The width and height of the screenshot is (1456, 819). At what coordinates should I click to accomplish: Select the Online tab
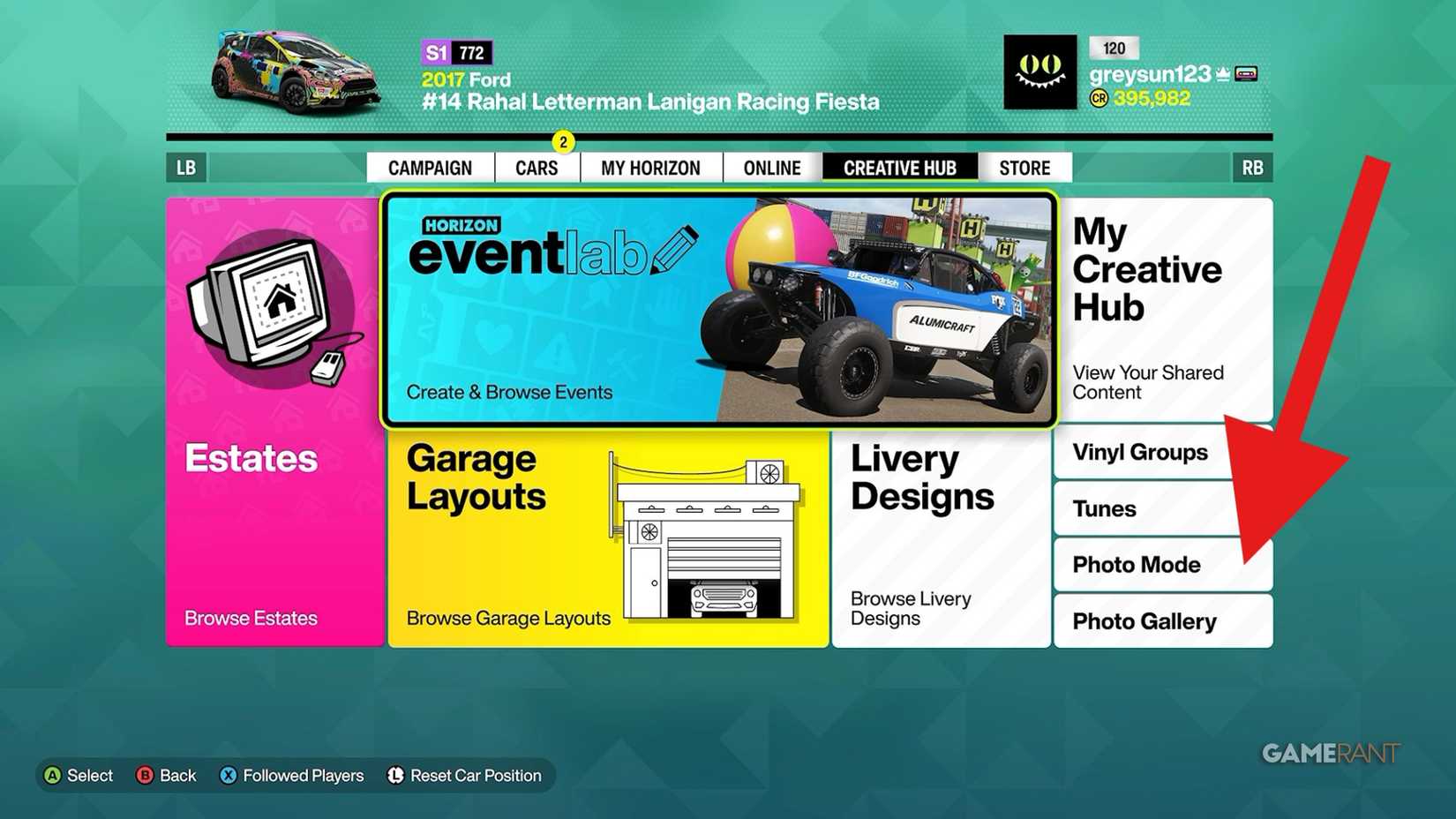[x=772, y=168]
